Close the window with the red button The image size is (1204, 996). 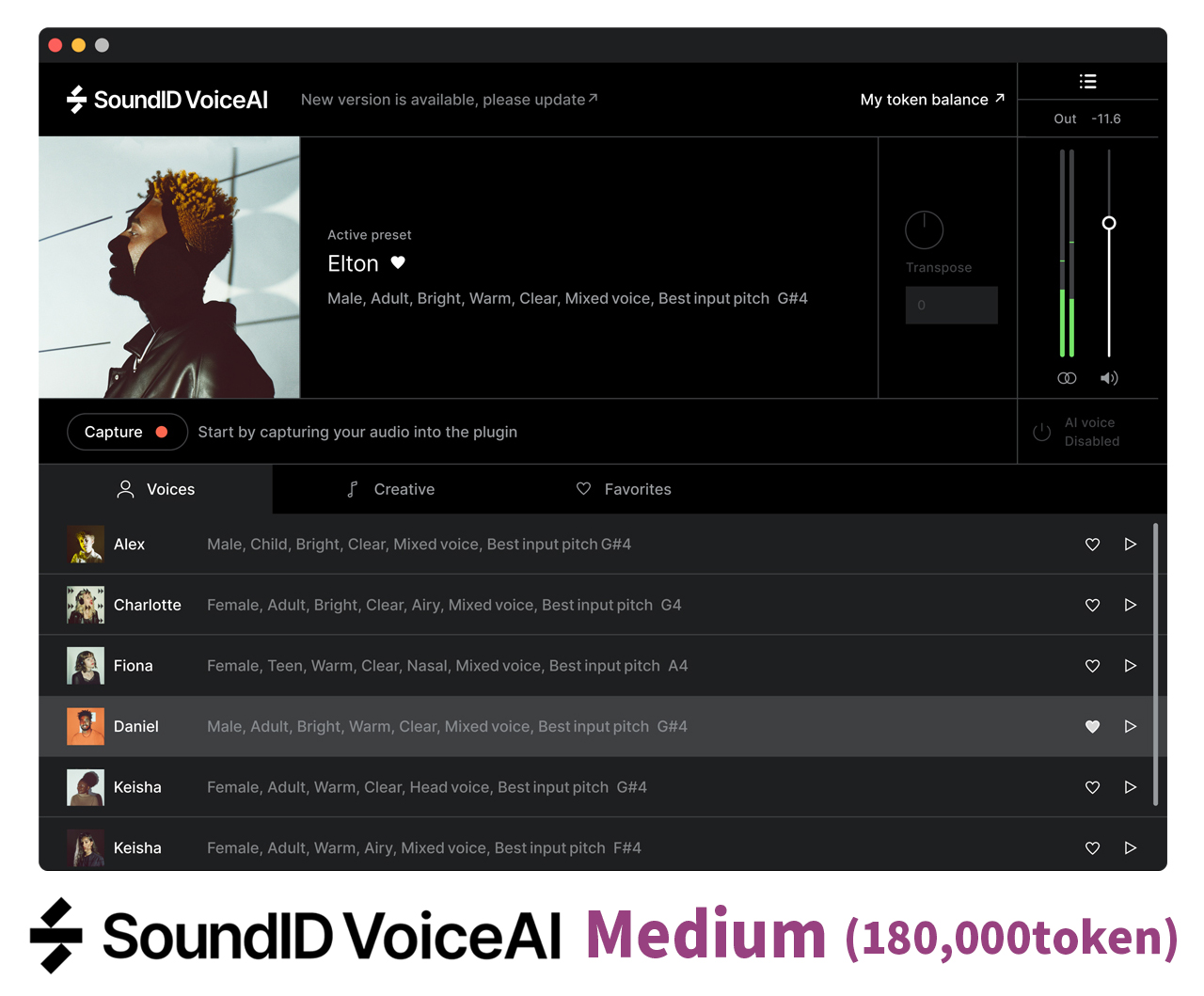coord(55,45)
